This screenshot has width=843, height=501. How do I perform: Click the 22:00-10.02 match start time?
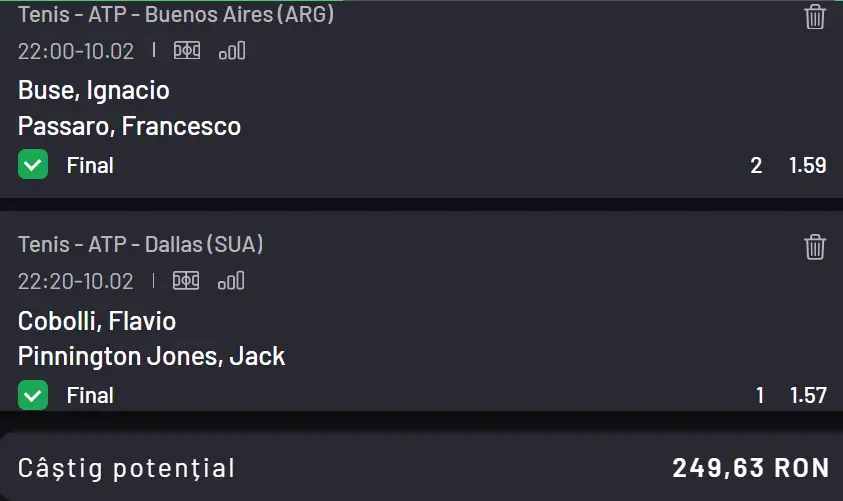click(76, 52)
